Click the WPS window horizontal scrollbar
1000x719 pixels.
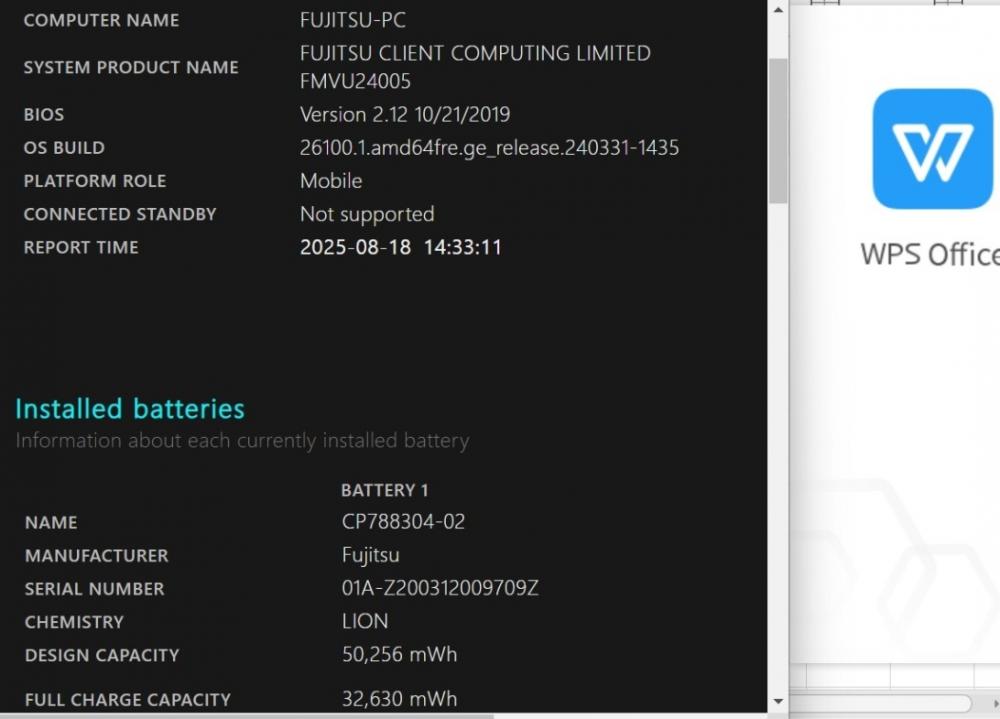pos(880,703)
